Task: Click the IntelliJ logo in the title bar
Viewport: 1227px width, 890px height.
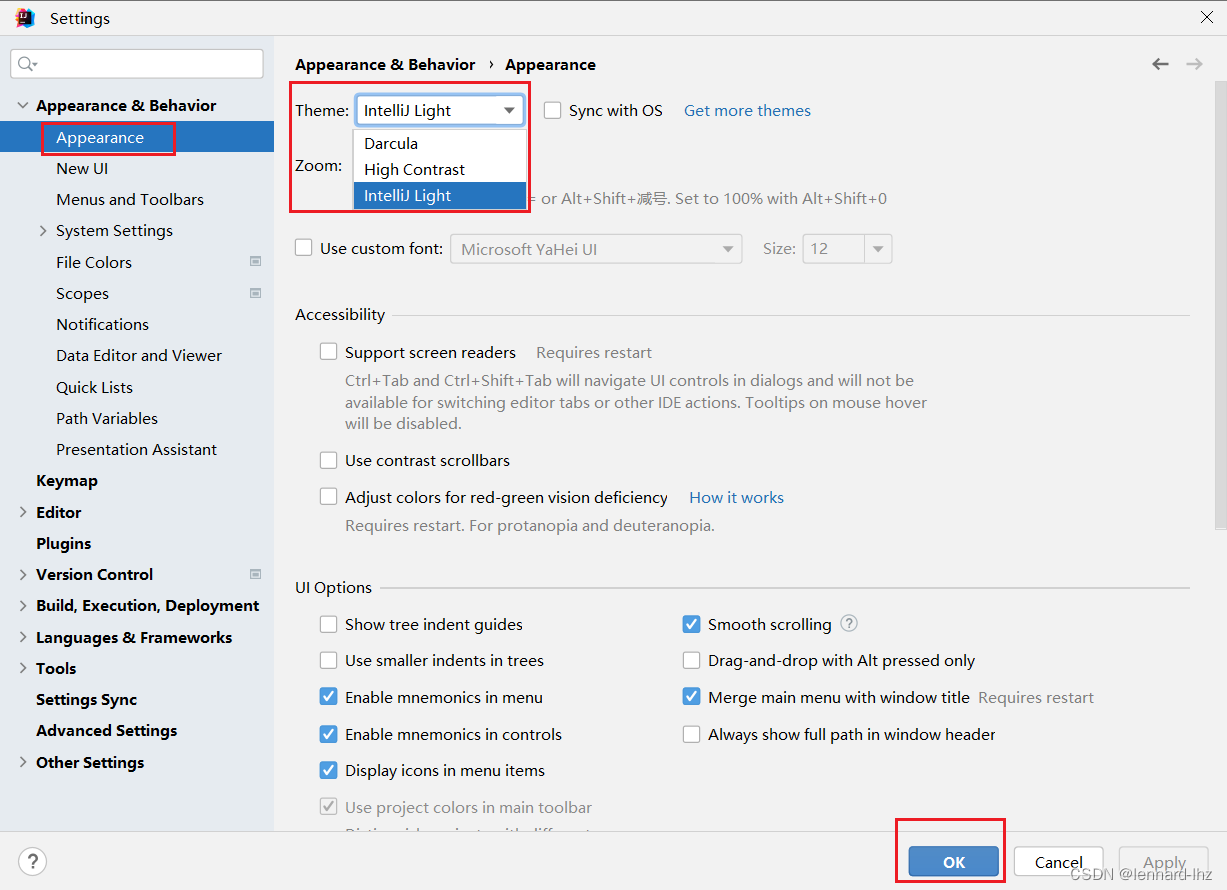Action: [25, 18]
